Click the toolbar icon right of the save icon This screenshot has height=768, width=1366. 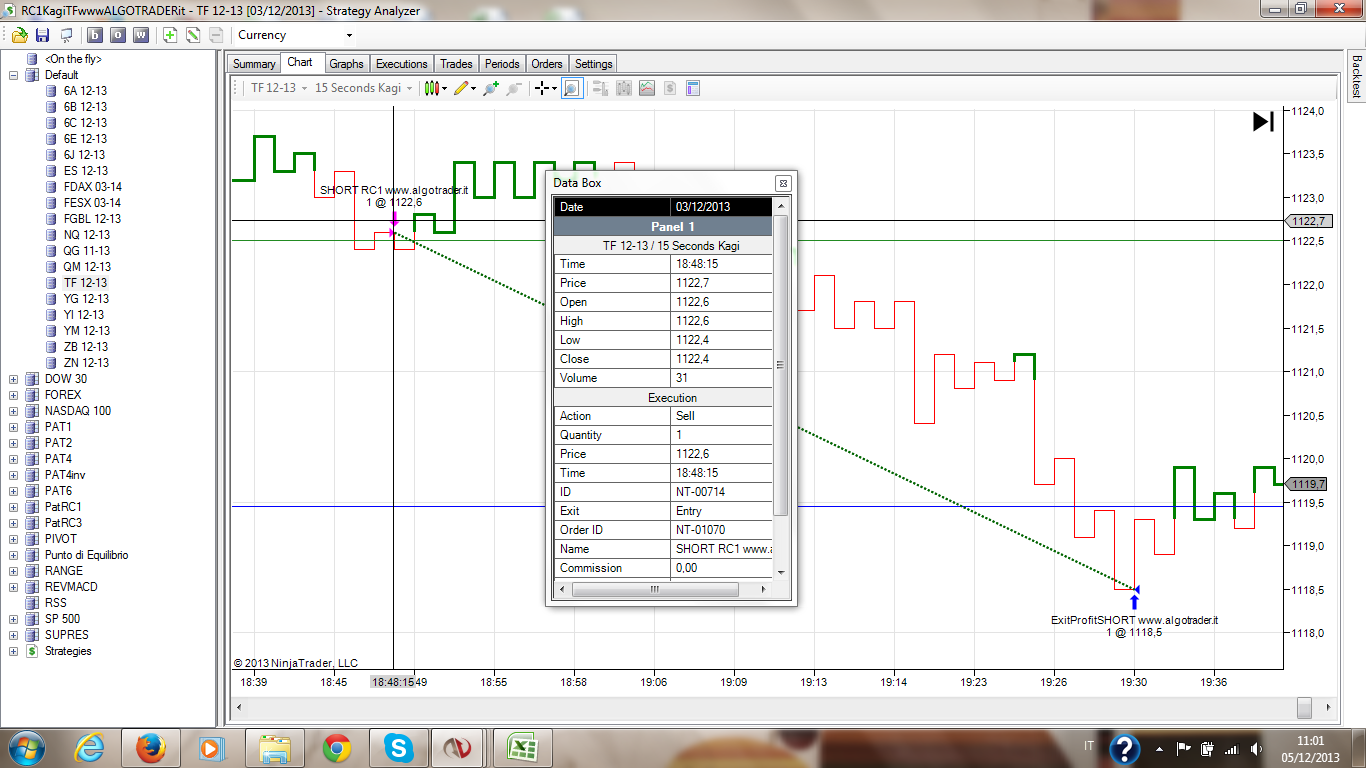(x=66, y=35)
